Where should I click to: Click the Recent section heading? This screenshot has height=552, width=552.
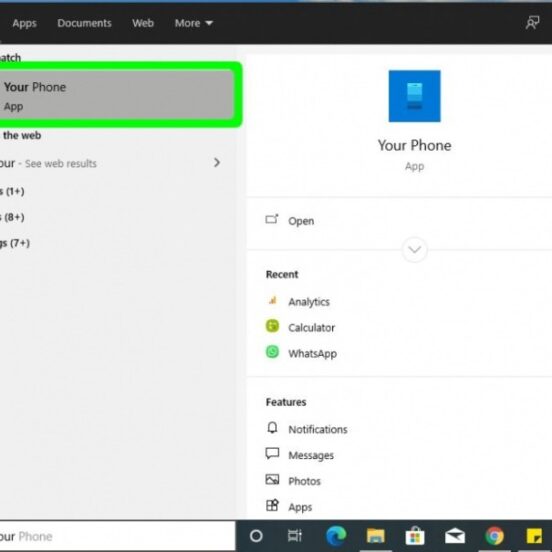[282, 275]
